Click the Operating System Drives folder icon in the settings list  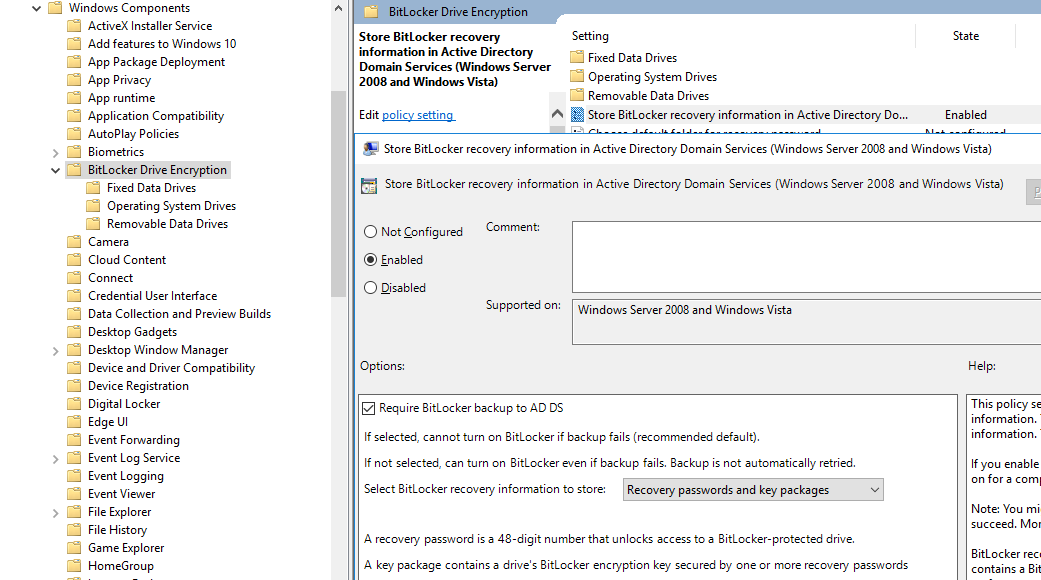(x=577, y=76)
